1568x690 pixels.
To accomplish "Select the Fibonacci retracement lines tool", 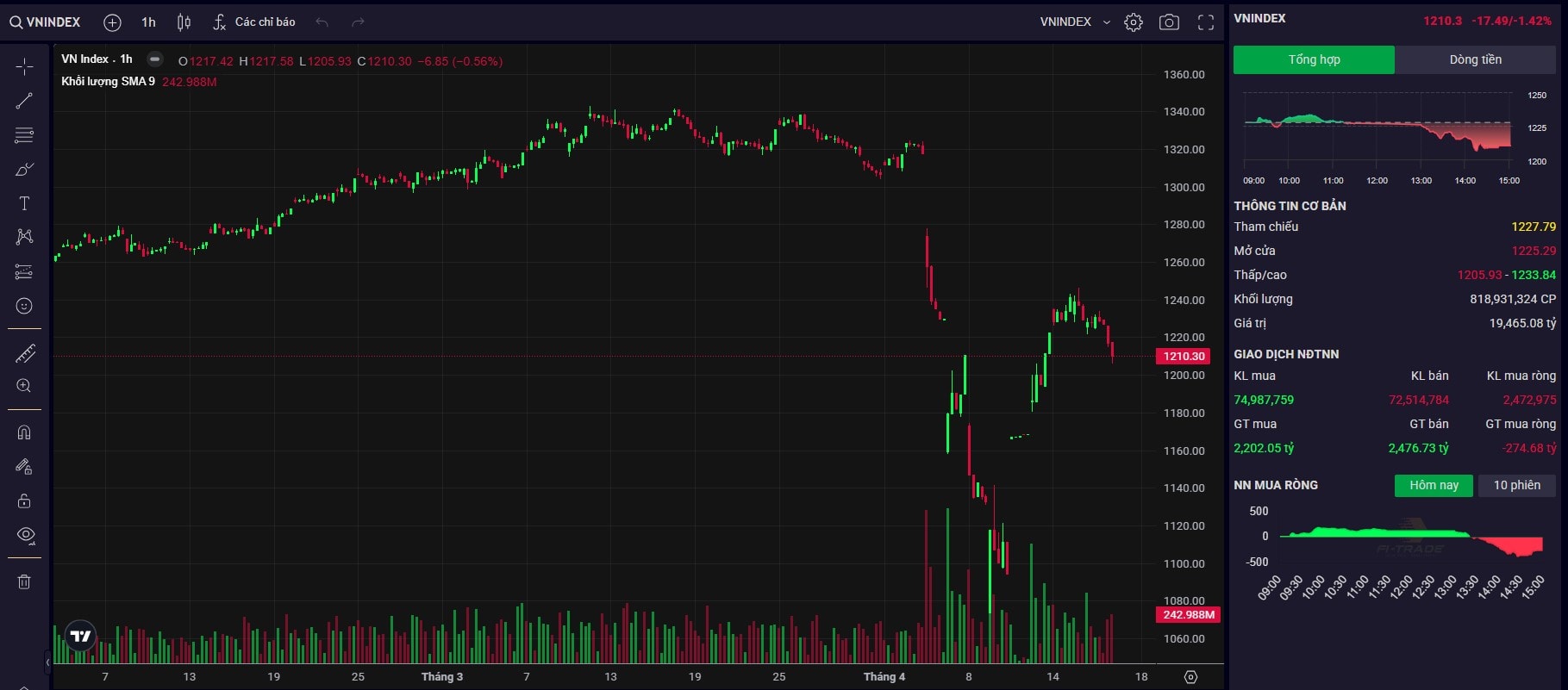I will tap(24, 135).
